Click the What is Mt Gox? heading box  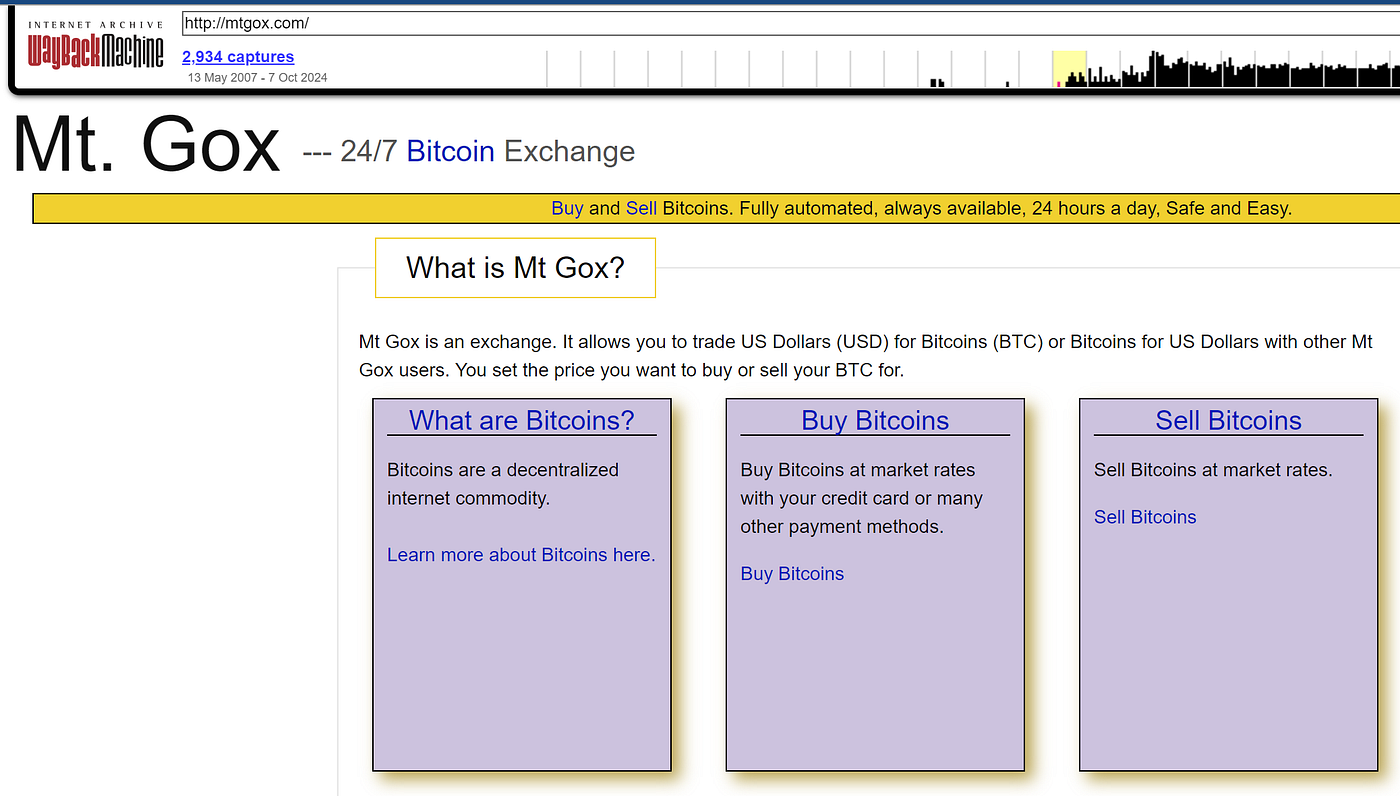tap(515, 268)
